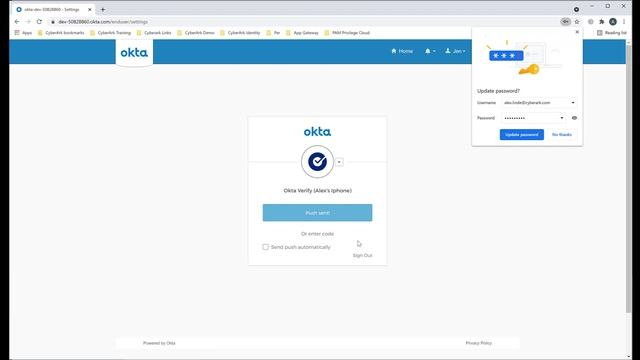Screen dimensions: 640x360
Task: Click the Update password button
Action: [x=522, y=134]
